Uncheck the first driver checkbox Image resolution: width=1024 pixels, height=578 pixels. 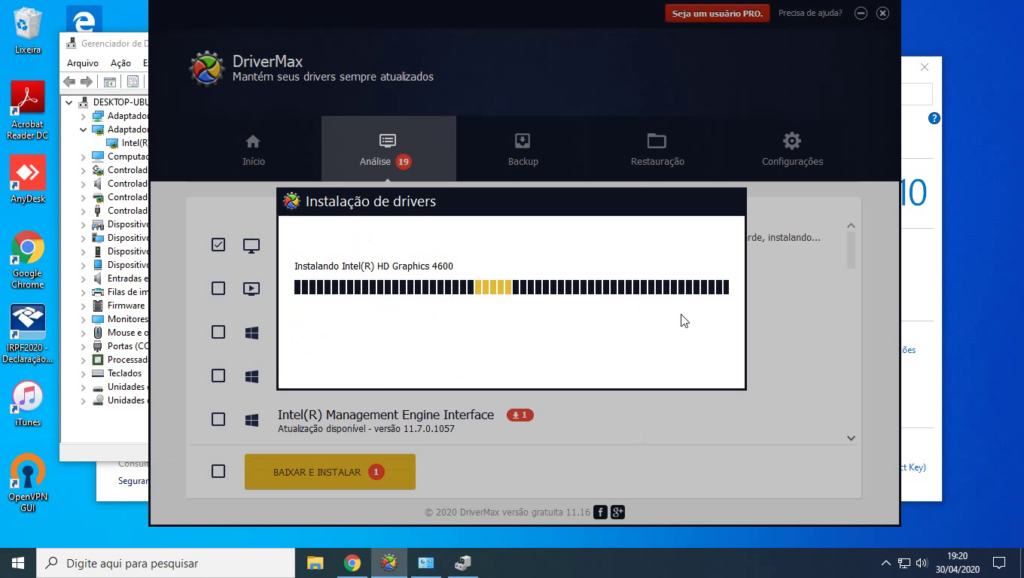[x=218, y=245]
